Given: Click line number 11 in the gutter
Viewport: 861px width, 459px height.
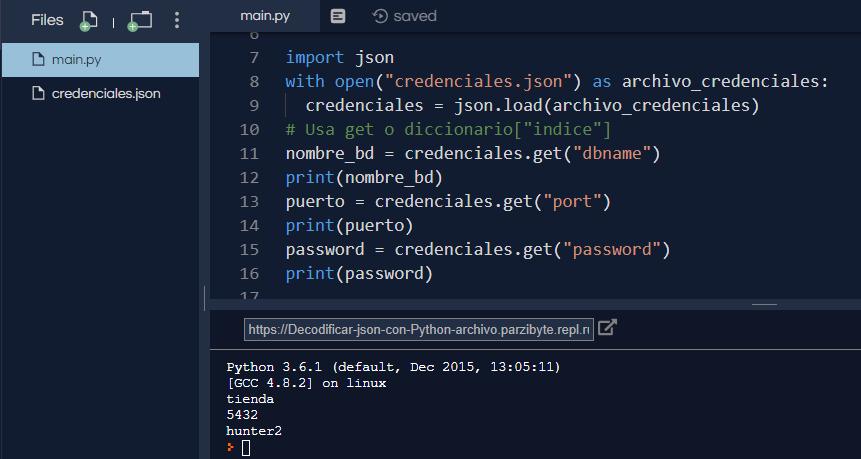Looking at the screenshot, I should pos(249,153).
